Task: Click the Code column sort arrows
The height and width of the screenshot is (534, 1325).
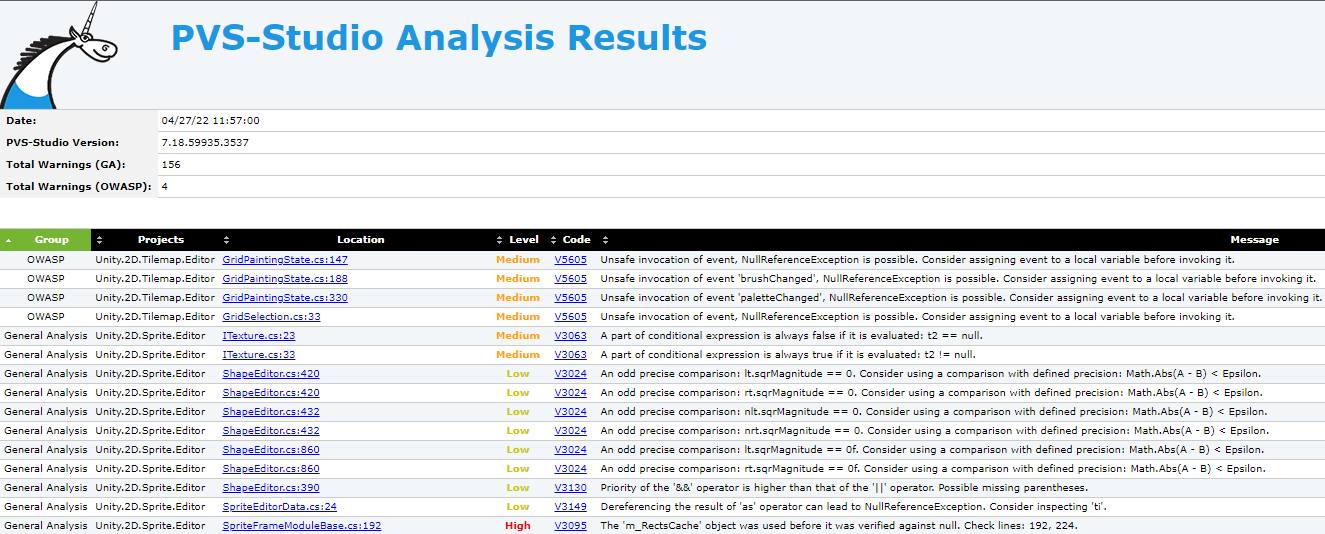Action: (x=554, y=240)
